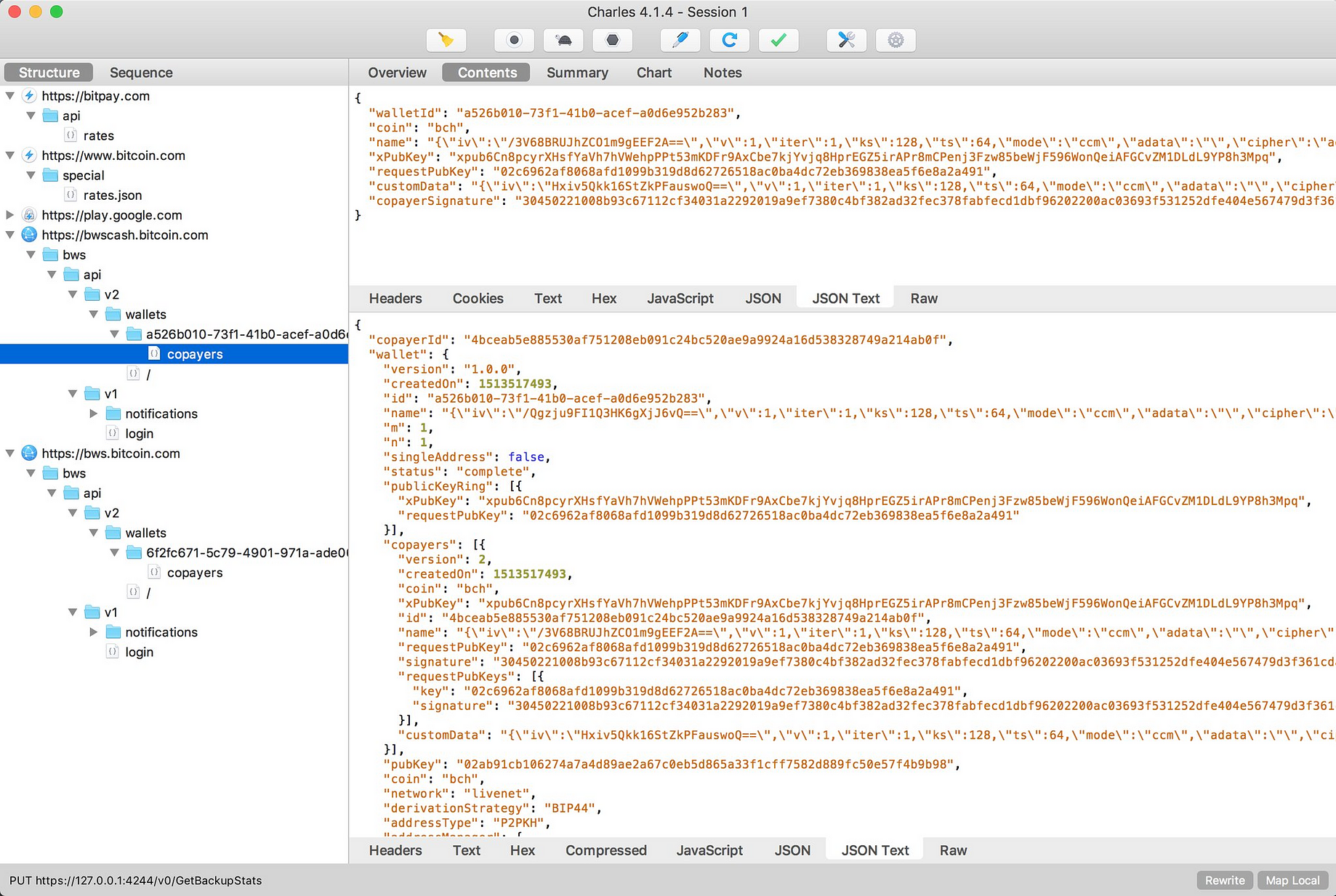
Task: Collapse the https://www.bitcoin.com host node
Action: 10,156
